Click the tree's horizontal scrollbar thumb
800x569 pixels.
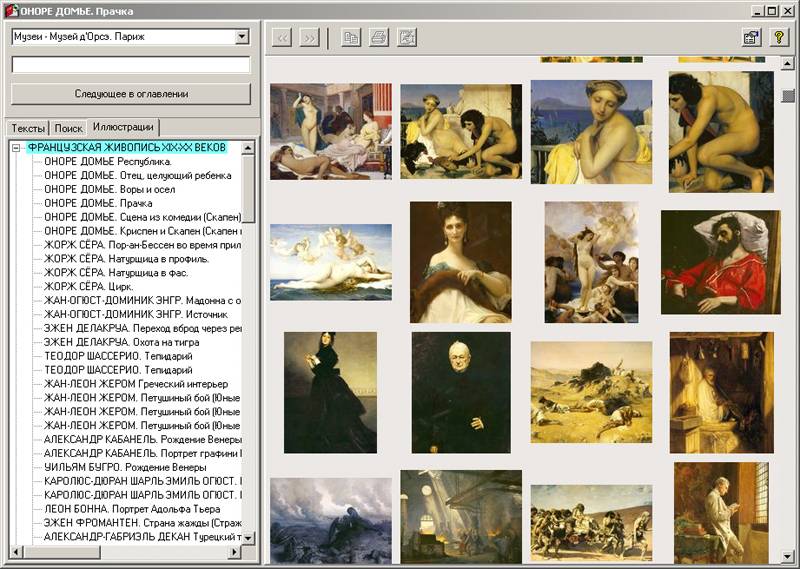(62, 552)
